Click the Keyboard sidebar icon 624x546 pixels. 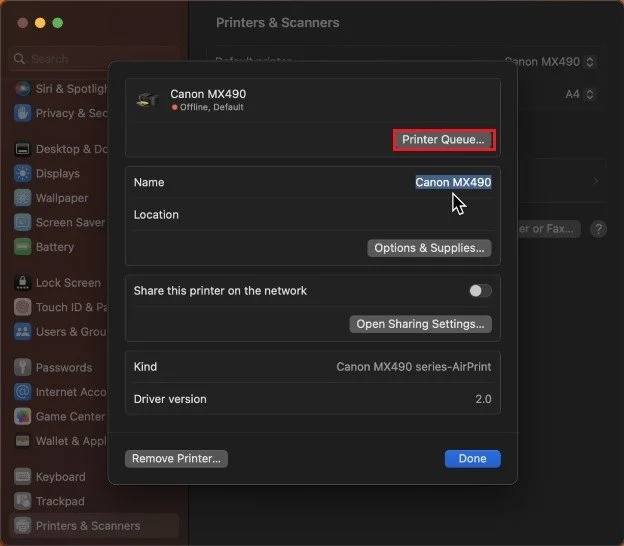tap(22, 477)
